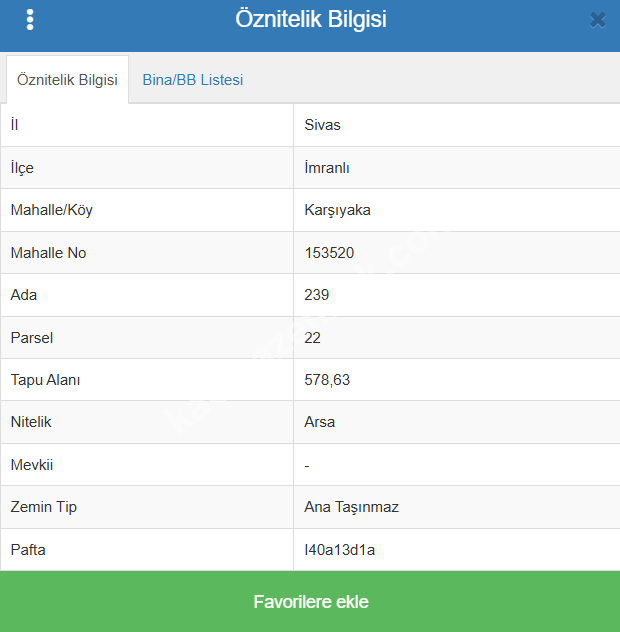Select the İmranlı district value
The image size is (620, 632).
[327, 168]
